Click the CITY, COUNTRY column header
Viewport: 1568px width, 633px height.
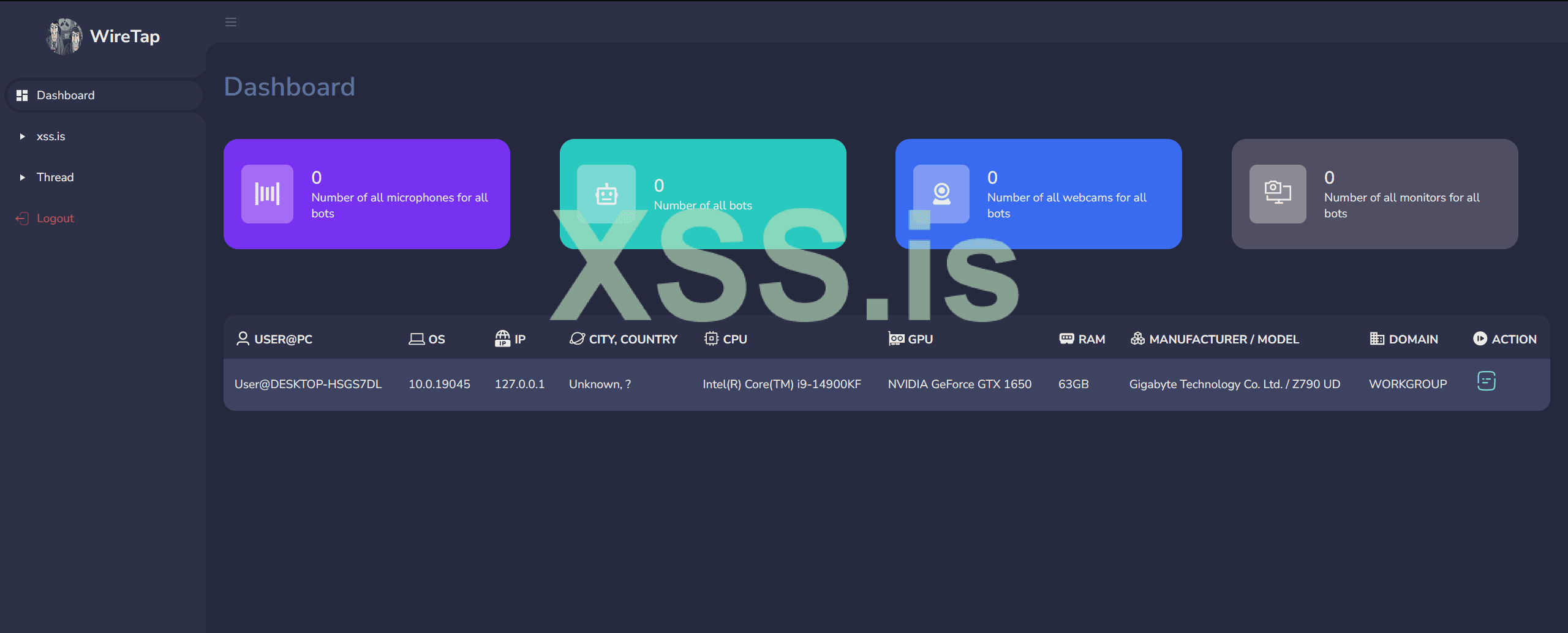[633, 339]
